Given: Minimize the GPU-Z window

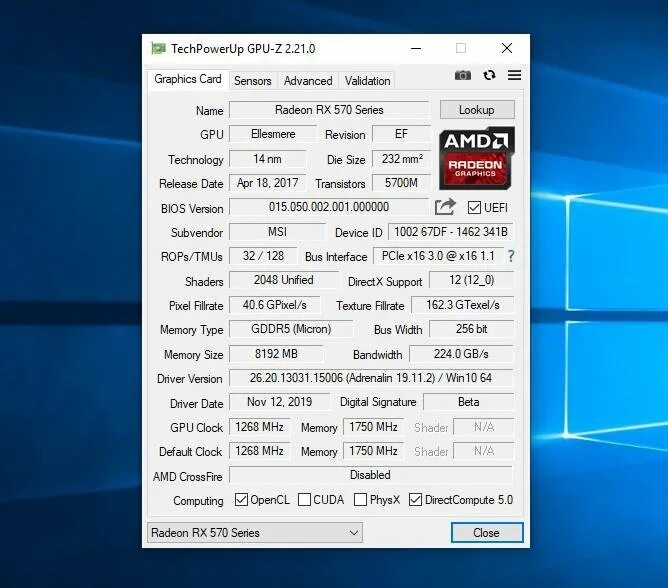Looking at the screenshot, I should [416, 49].
